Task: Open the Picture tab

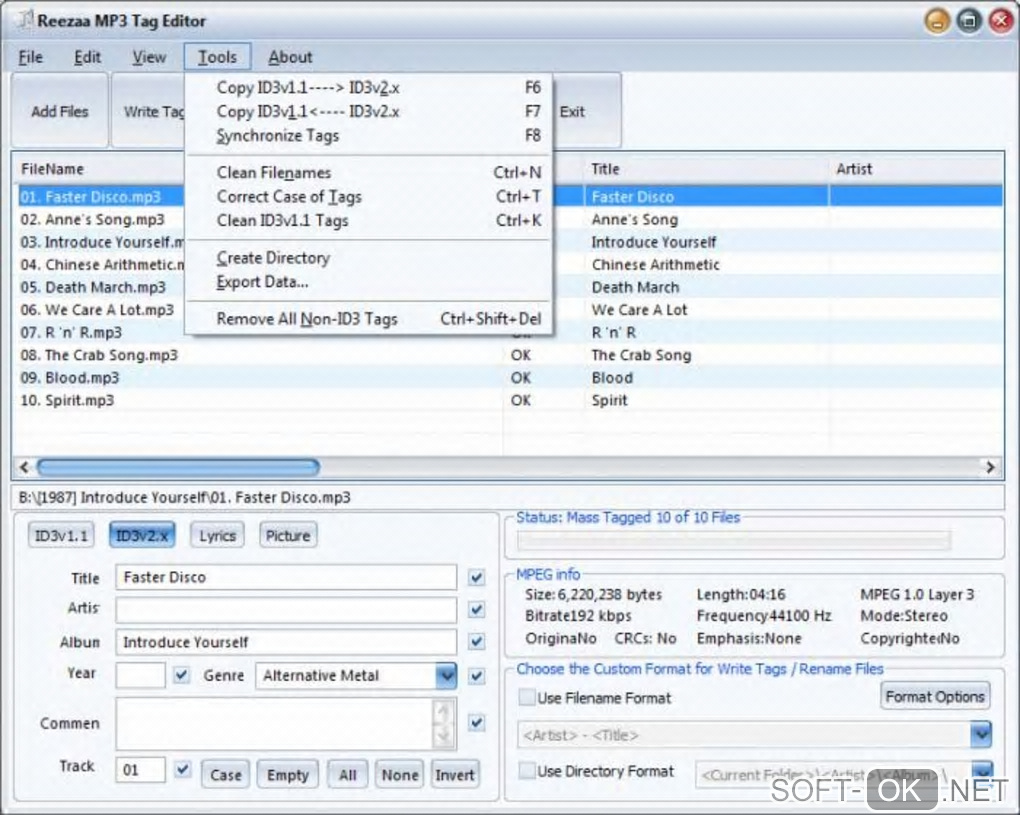Action: (288, 536)
